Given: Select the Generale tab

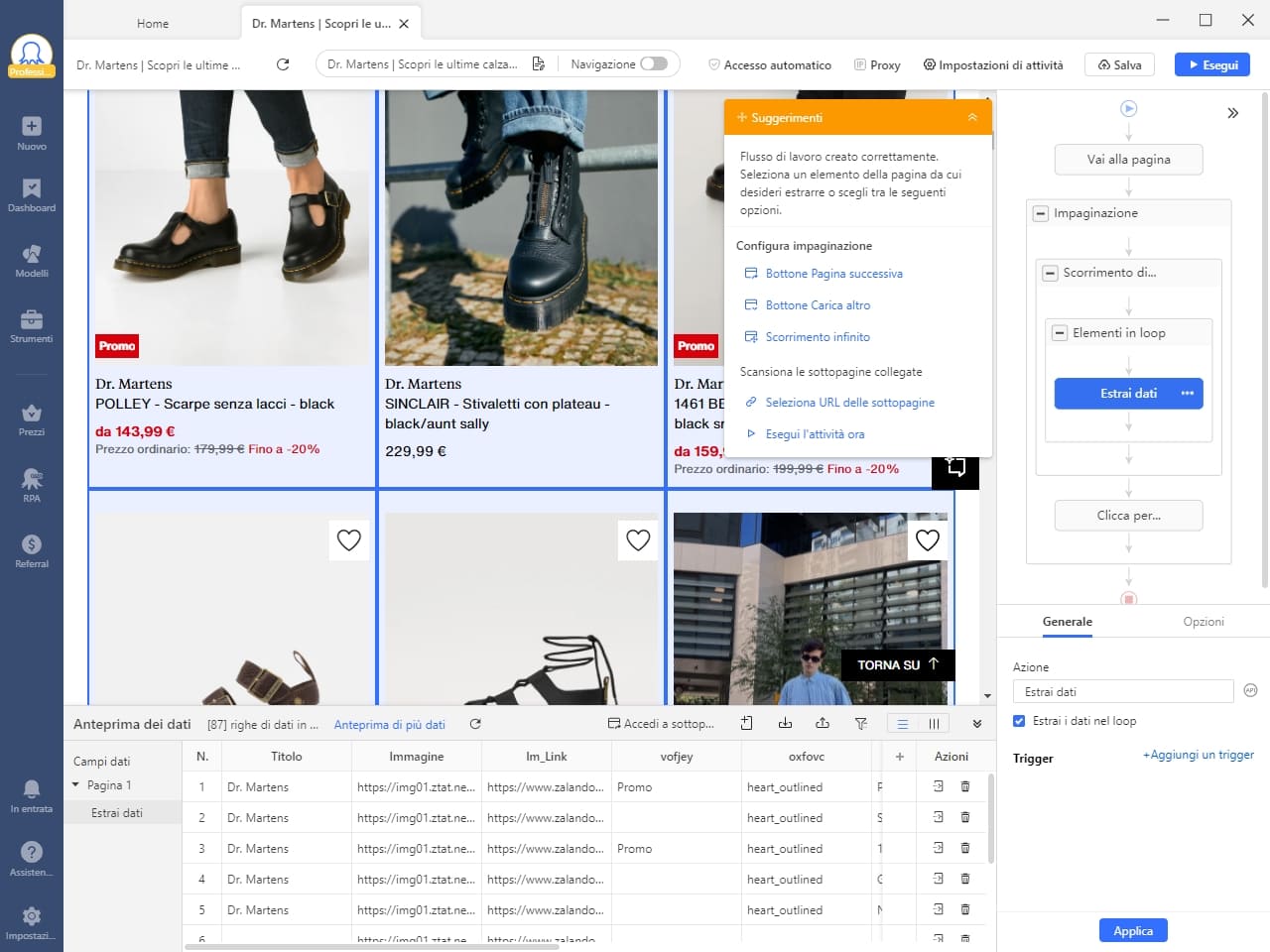Looking at the screenshot, I should coord(1068,622).
